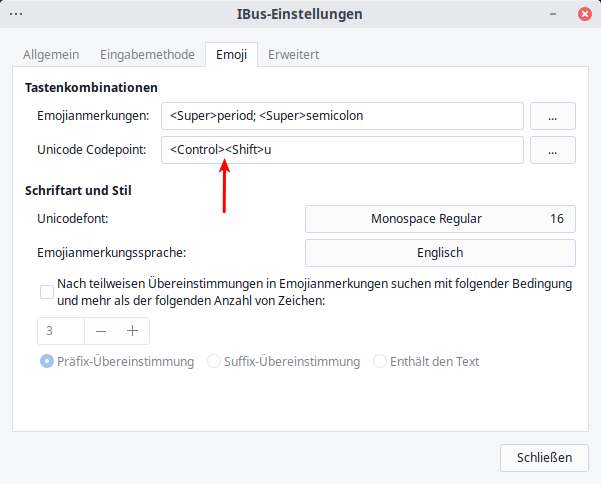Switch to the Allgemein tab
This screenshot has height=484, width=601.
(x=51, y=55)
